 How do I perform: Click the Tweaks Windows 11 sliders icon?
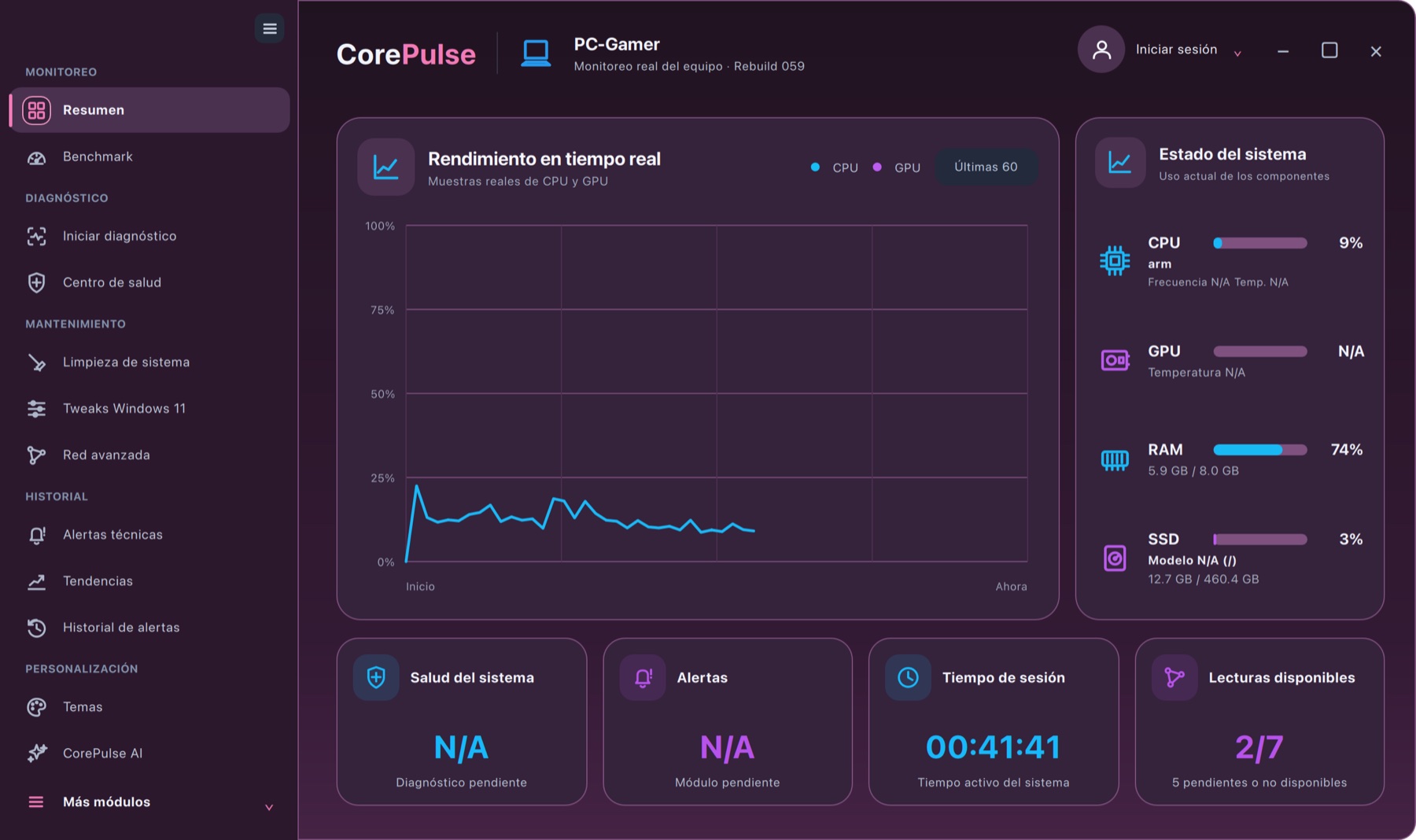(x=37, y=409)
